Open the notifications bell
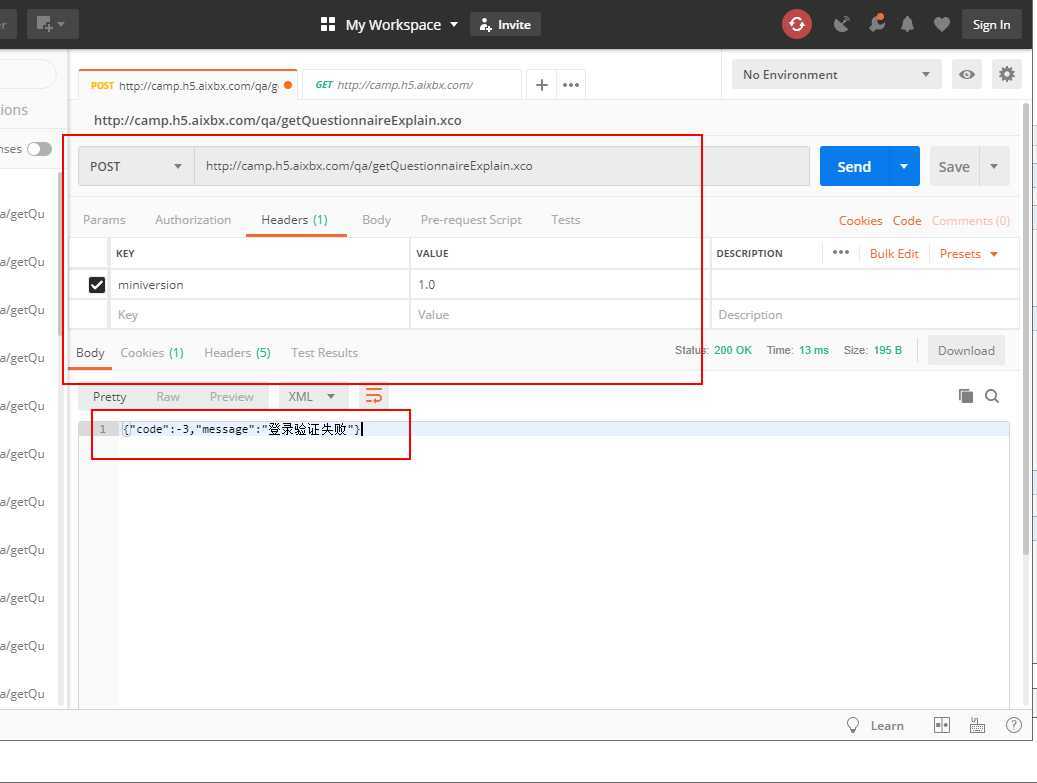The height and width of the screenshot is (783, 1037). (907, 25)
